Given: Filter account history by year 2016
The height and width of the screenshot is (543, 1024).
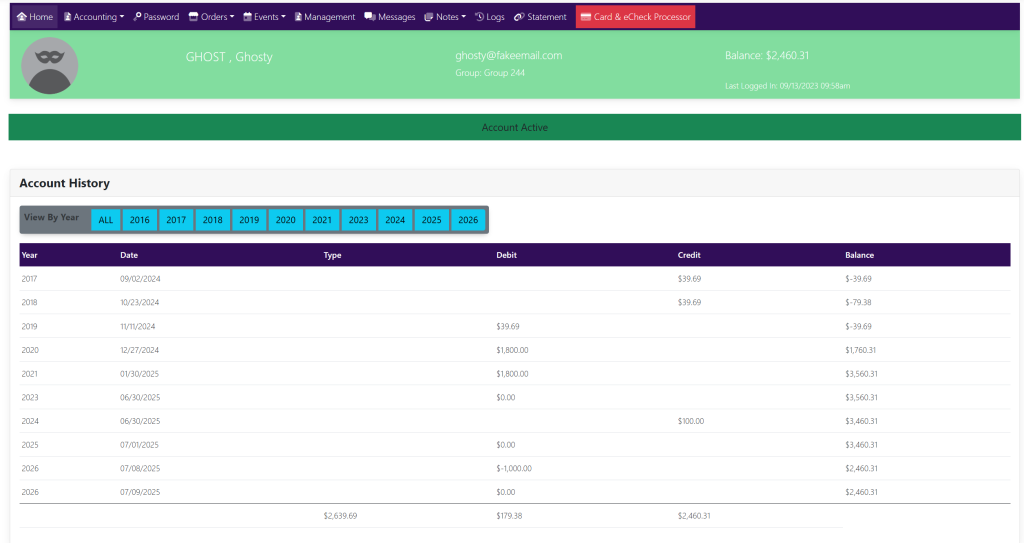Looking at the screenshot, I should tap(140, 220).
